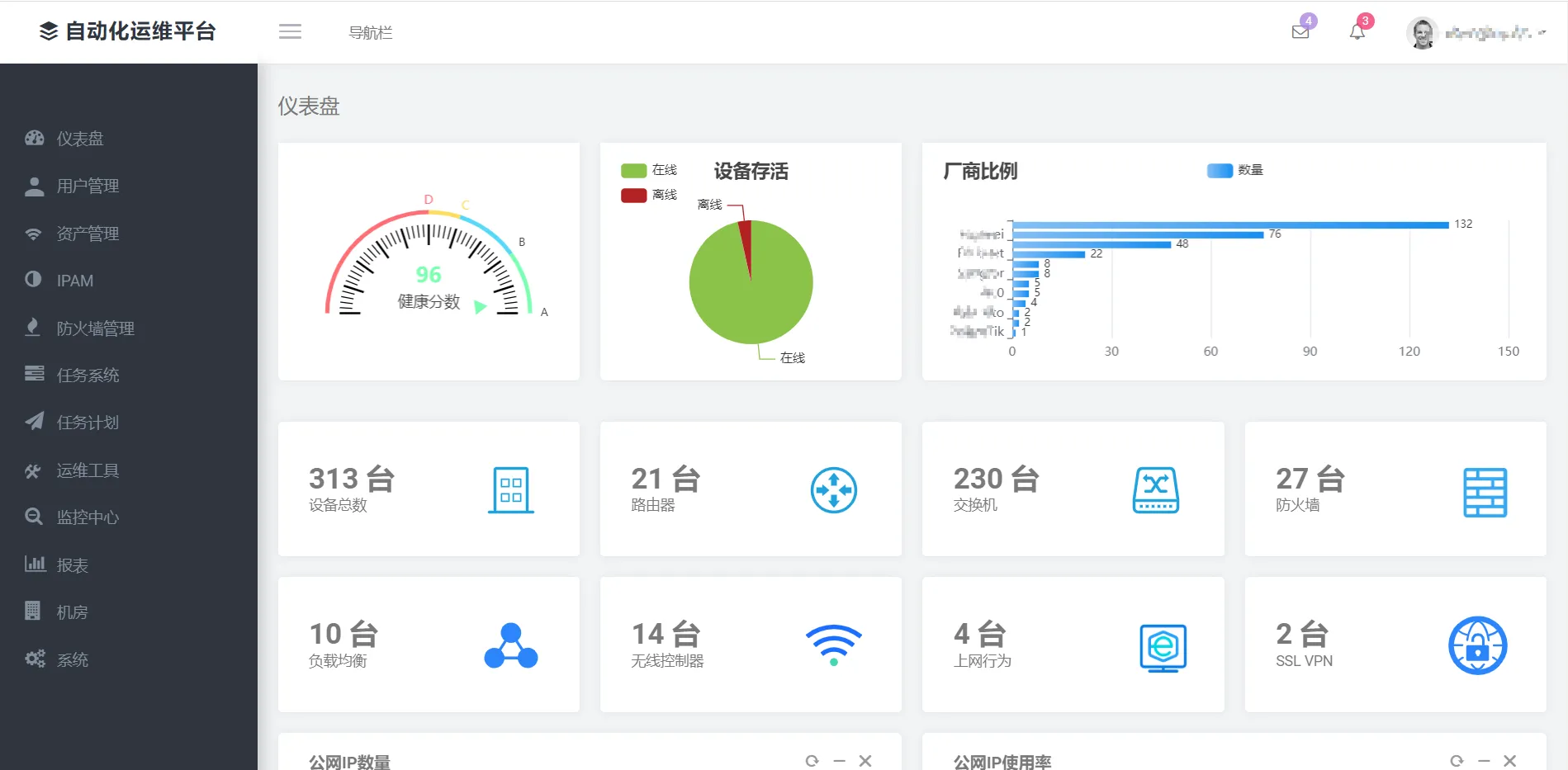Click the switch icon in 230 台 card
The height and width of the screenshot is (770, 1568).
pyautogui.click(x=1155, y=490)
